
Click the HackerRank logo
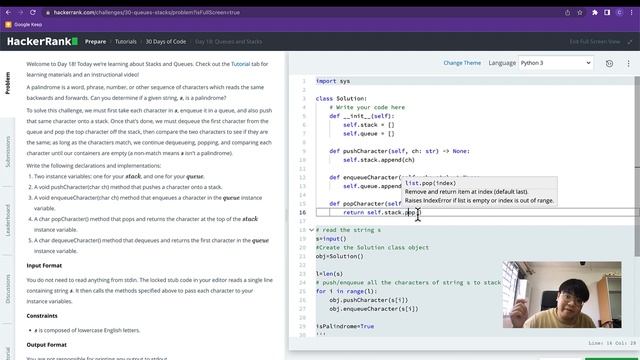coord(42,41)
